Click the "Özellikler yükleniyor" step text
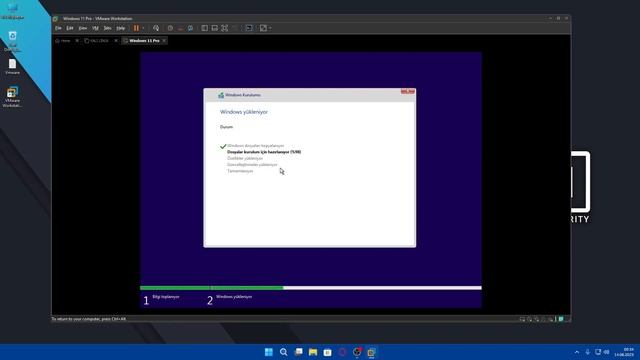The height and width of the screenshot is (360, 640). tap(245, 158)
